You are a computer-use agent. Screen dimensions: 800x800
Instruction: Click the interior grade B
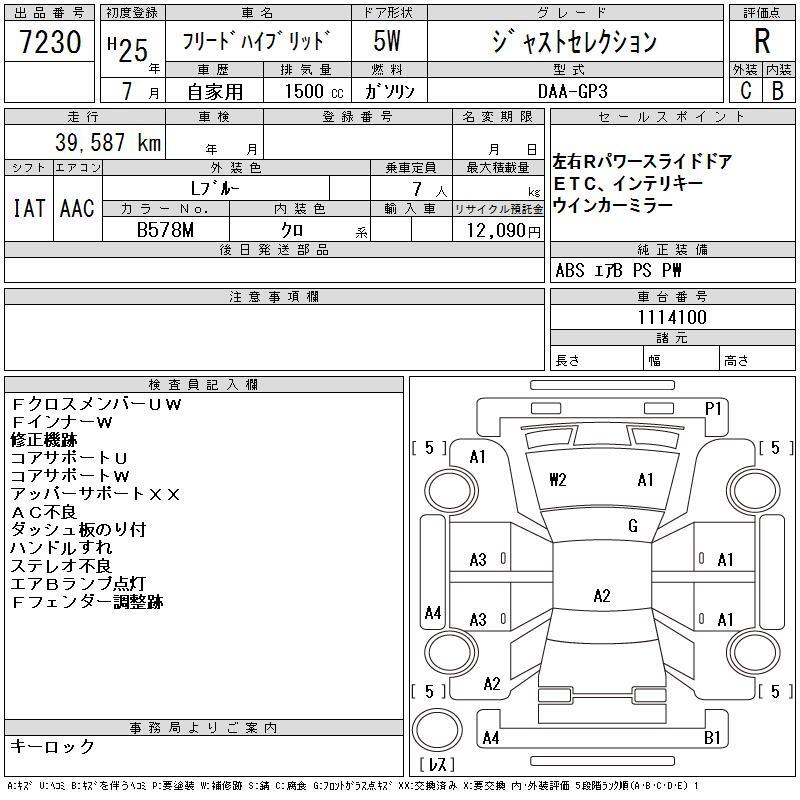coord(778,90)
